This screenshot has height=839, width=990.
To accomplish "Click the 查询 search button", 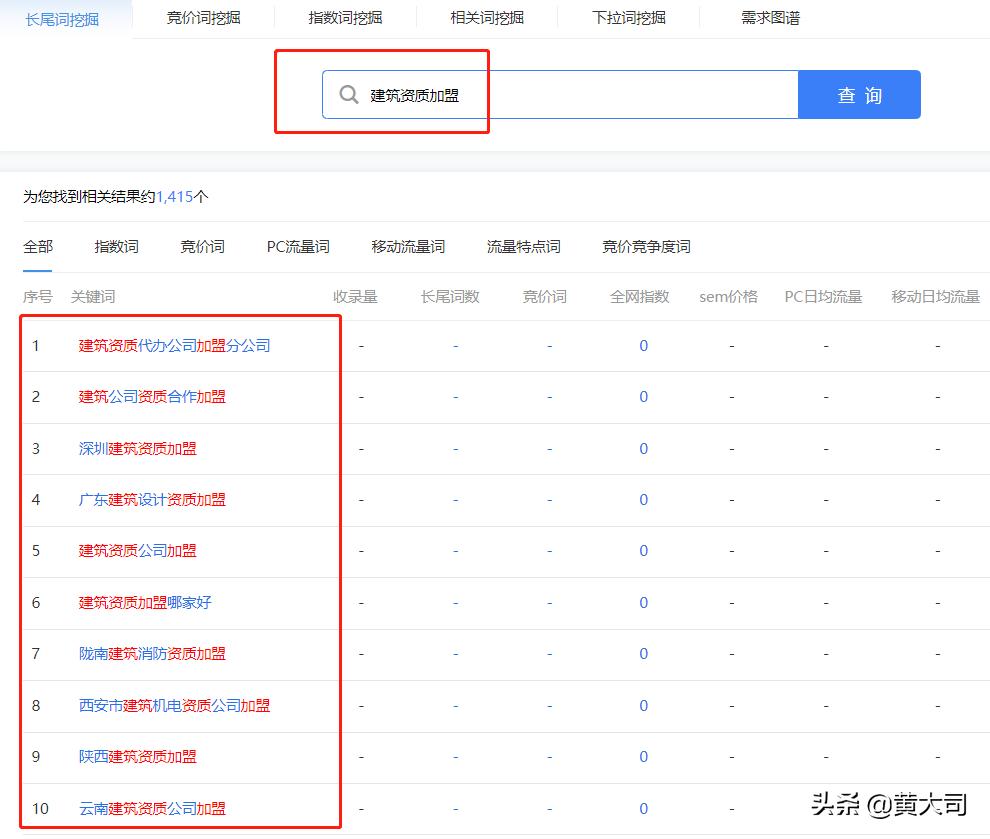I will coord(859,93).
